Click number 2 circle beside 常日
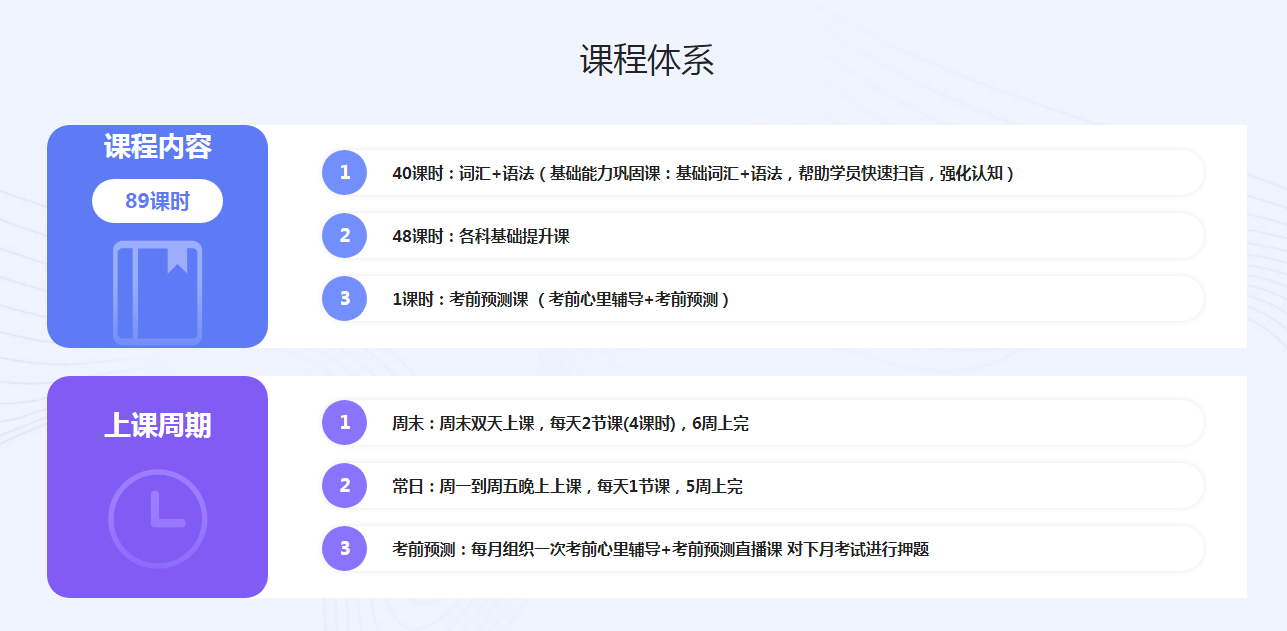 tap(345, 485)
